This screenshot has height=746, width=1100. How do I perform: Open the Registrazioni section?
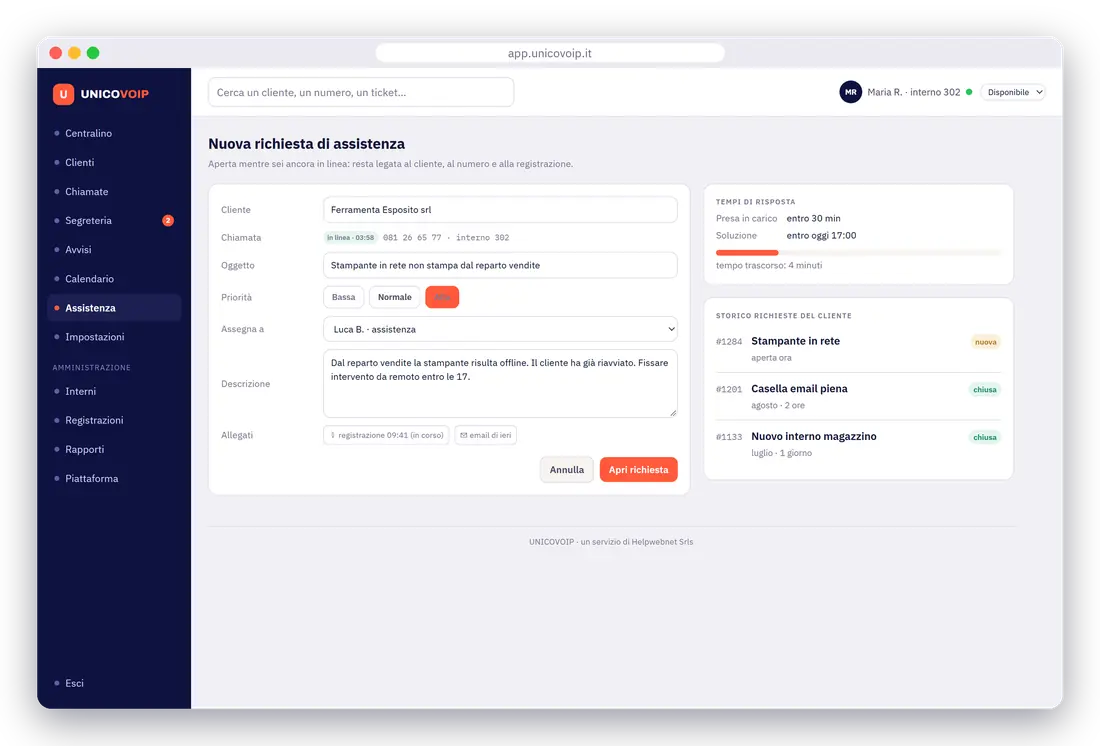94,420
